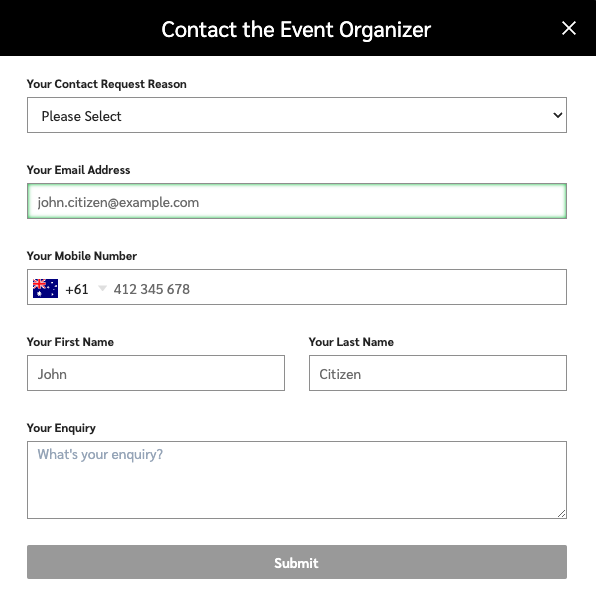
Task: Click the Your Mobile Number label
Action: (x=82, y=256)
